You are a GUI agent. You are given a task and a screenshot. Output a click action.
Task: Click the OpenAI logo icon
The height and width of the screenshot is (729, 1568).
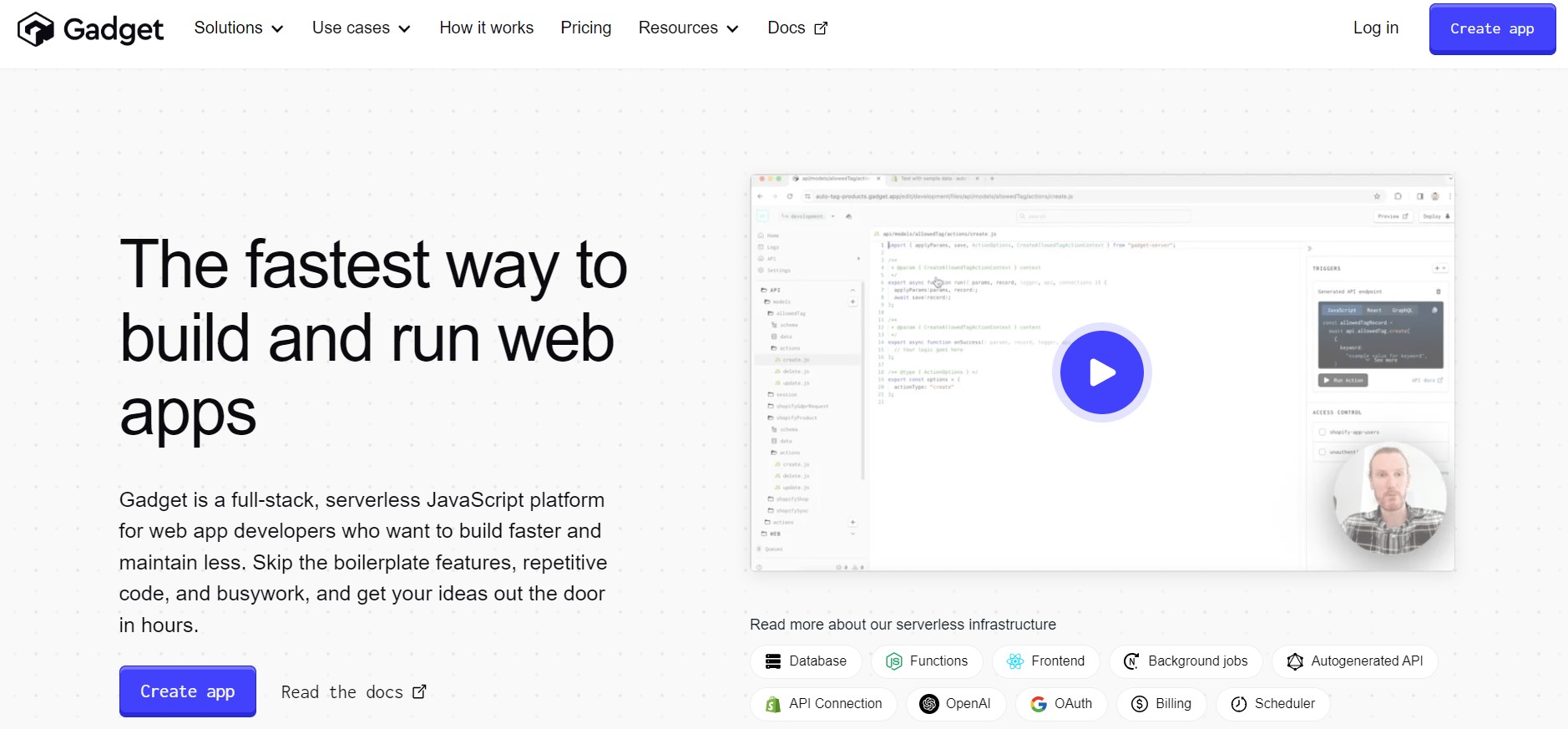point(929,704)
